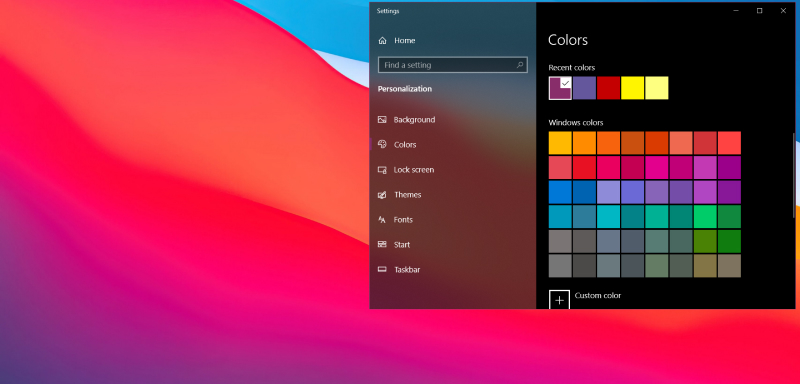This screenshot has height=384, width=800.
Task: Choose the bright blue Windows color
Action: (x=560, y=192)
